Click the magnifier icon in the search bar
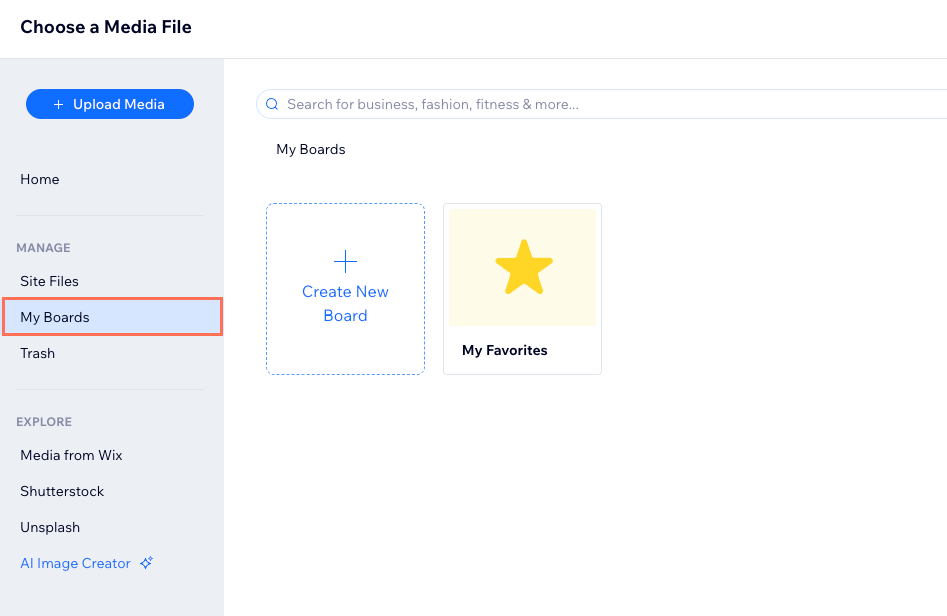This screenshot has width=947, height=616. click(x=272, y=104)
